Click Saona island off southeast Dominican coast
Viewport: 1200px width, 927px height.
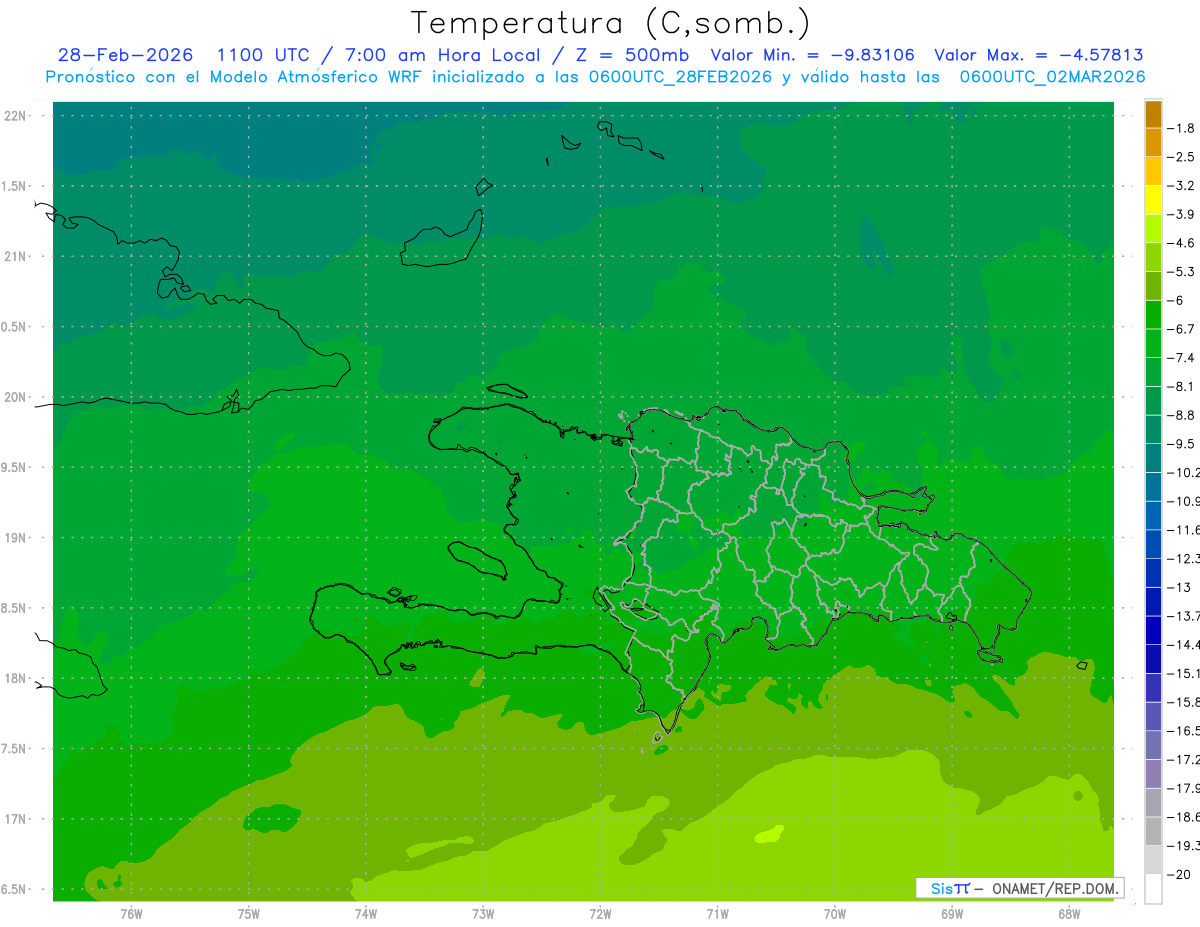click(991, 656)
